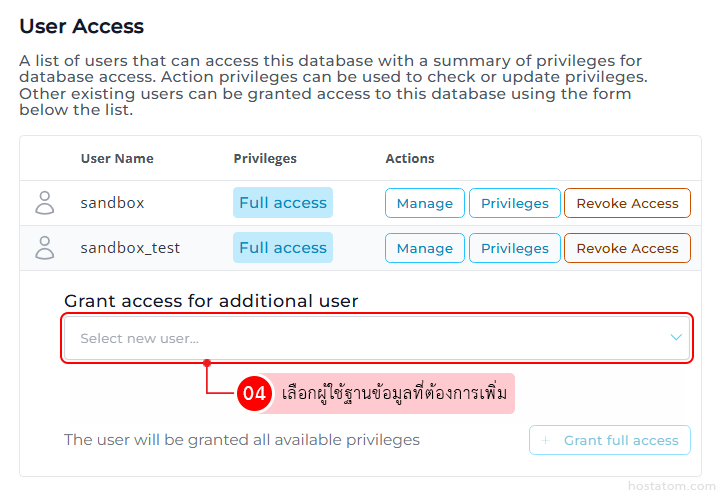Viewport: 720px width, 494px height.
Task: Click the pink Thai annotation label
Action: pos(394,393)
